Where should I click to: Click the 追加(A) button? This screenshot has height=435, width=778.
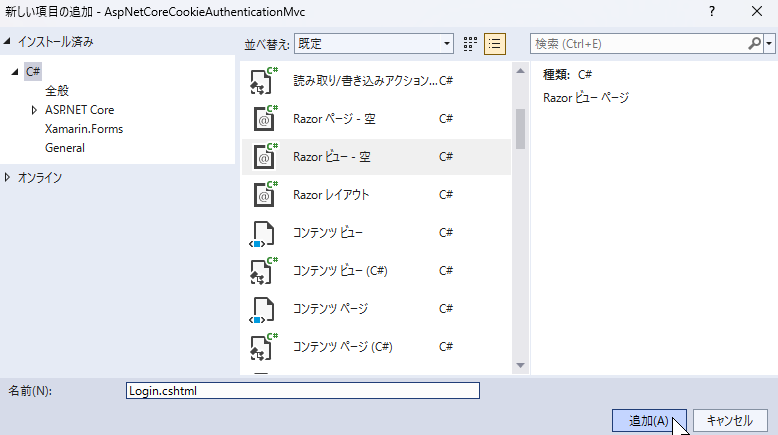pyautogui.click(x=648, y=421)
